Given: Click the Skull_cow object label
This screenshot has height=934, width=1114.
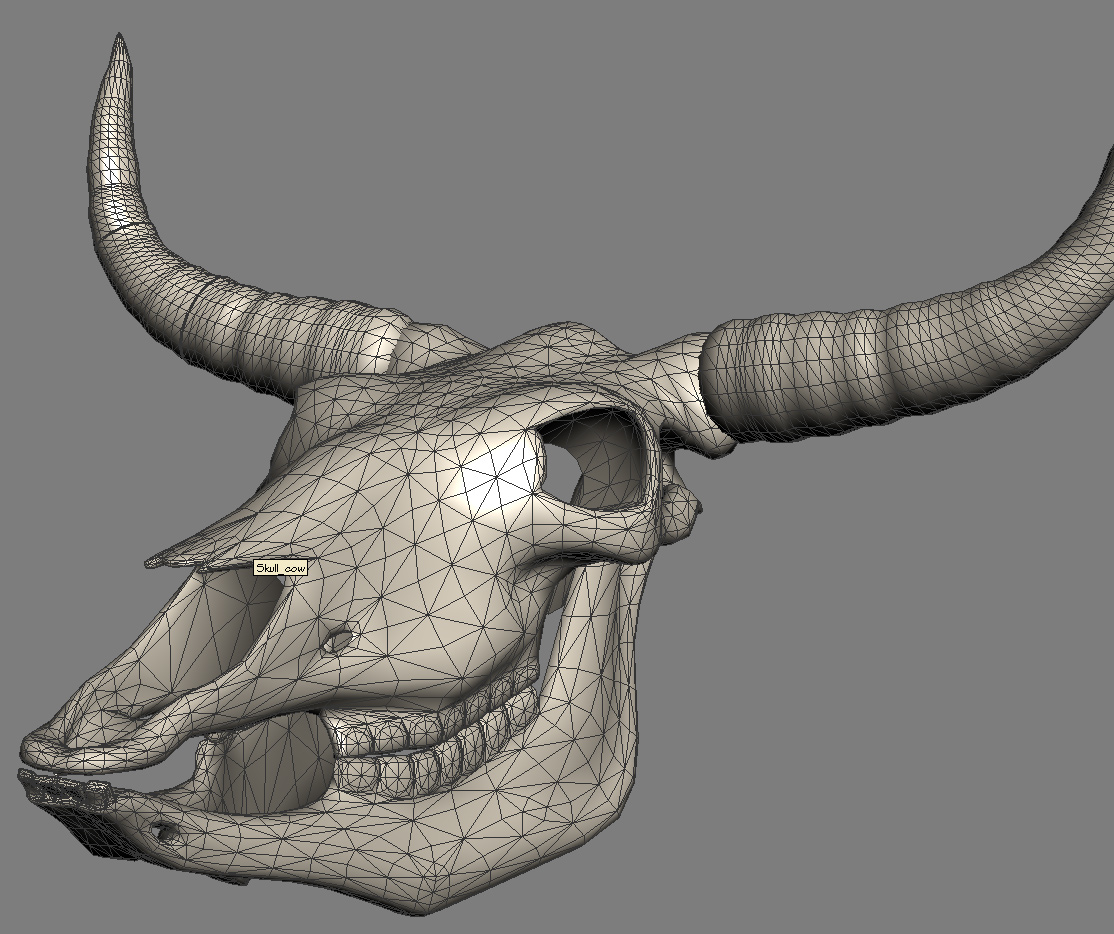Looking at the screenshot, I should (x=281, y=566).
